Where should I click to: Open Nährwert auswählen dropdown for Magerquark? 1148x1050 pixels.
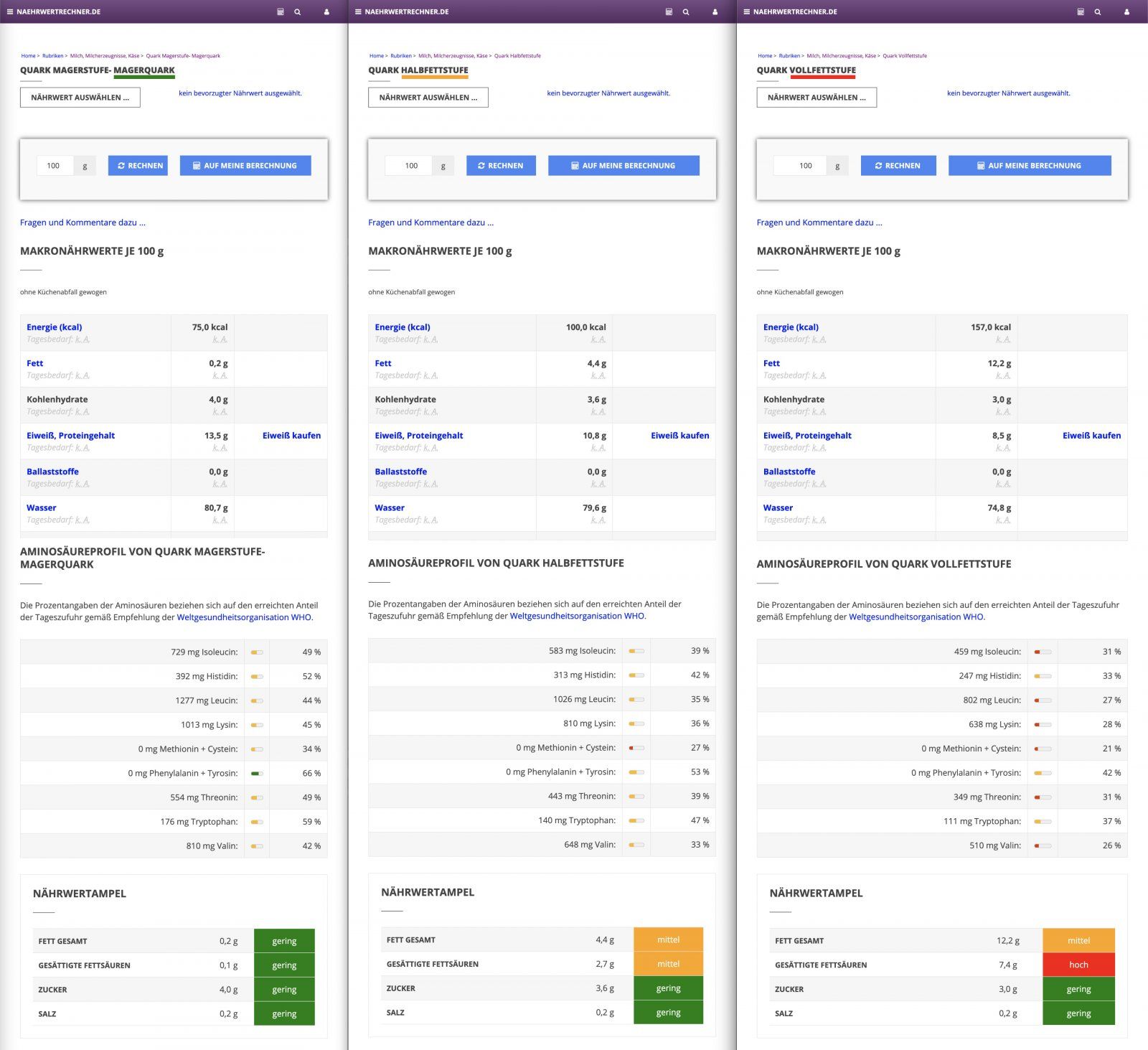[x=80, y=98]
